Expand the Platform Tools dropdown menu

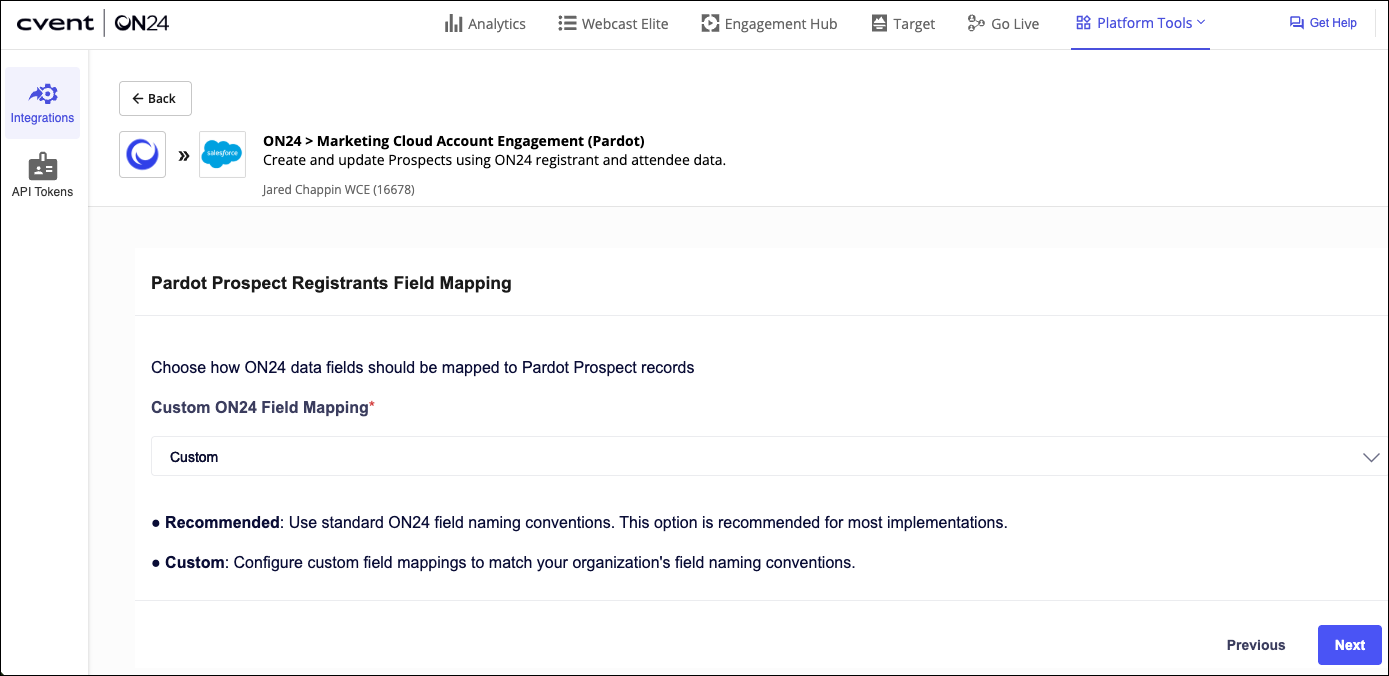1140,23
